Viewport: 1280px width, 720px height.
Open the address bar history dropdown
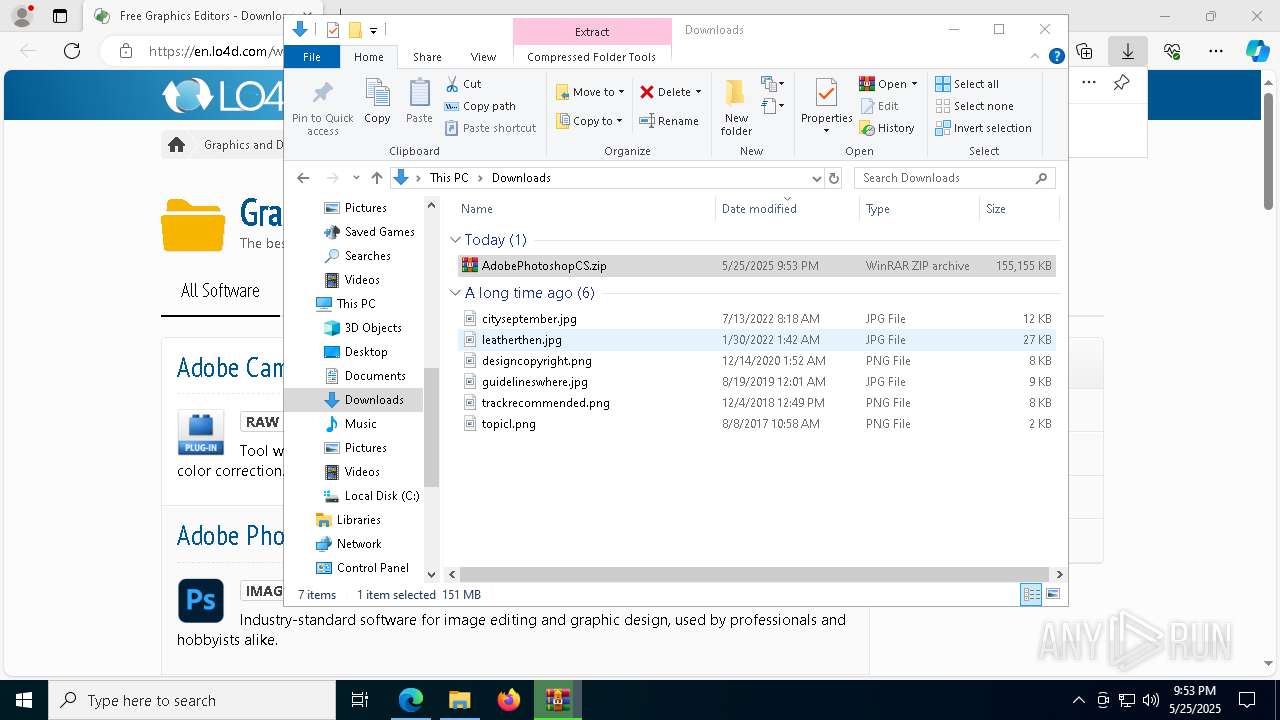tap(816, 178)
